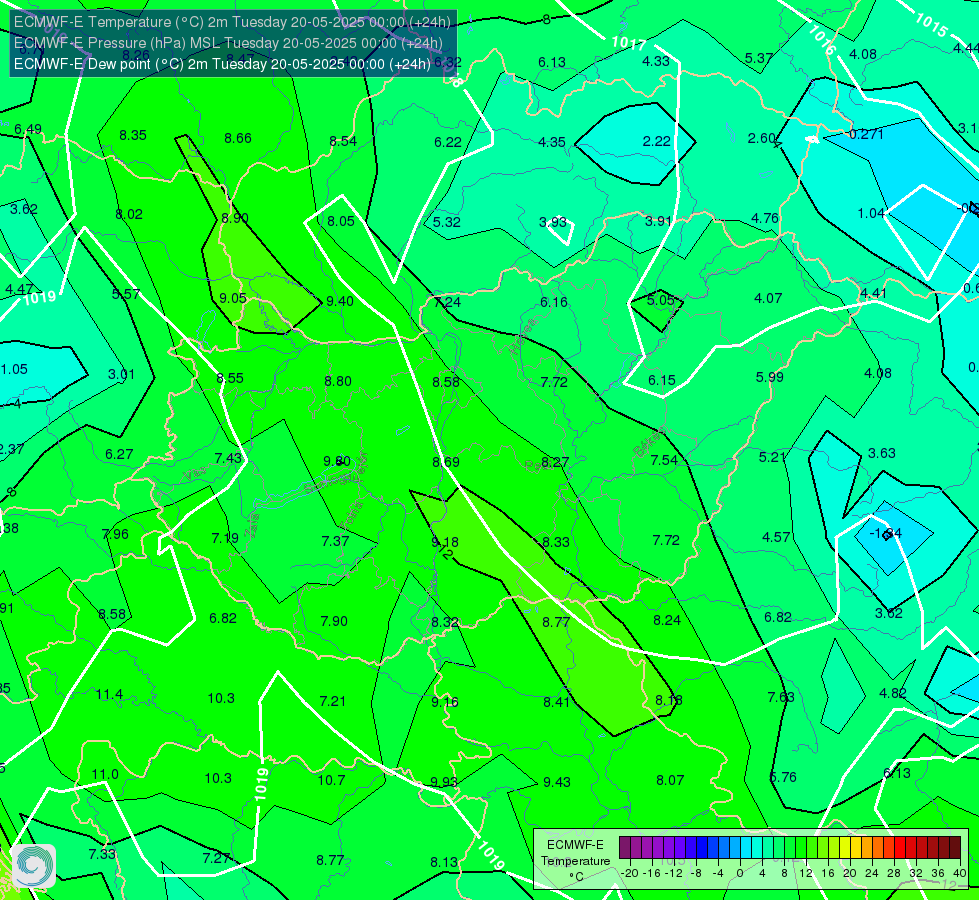Click the 7.54 value on the map
The width and height of the screenshot is (979, 900).
[664, 460]
